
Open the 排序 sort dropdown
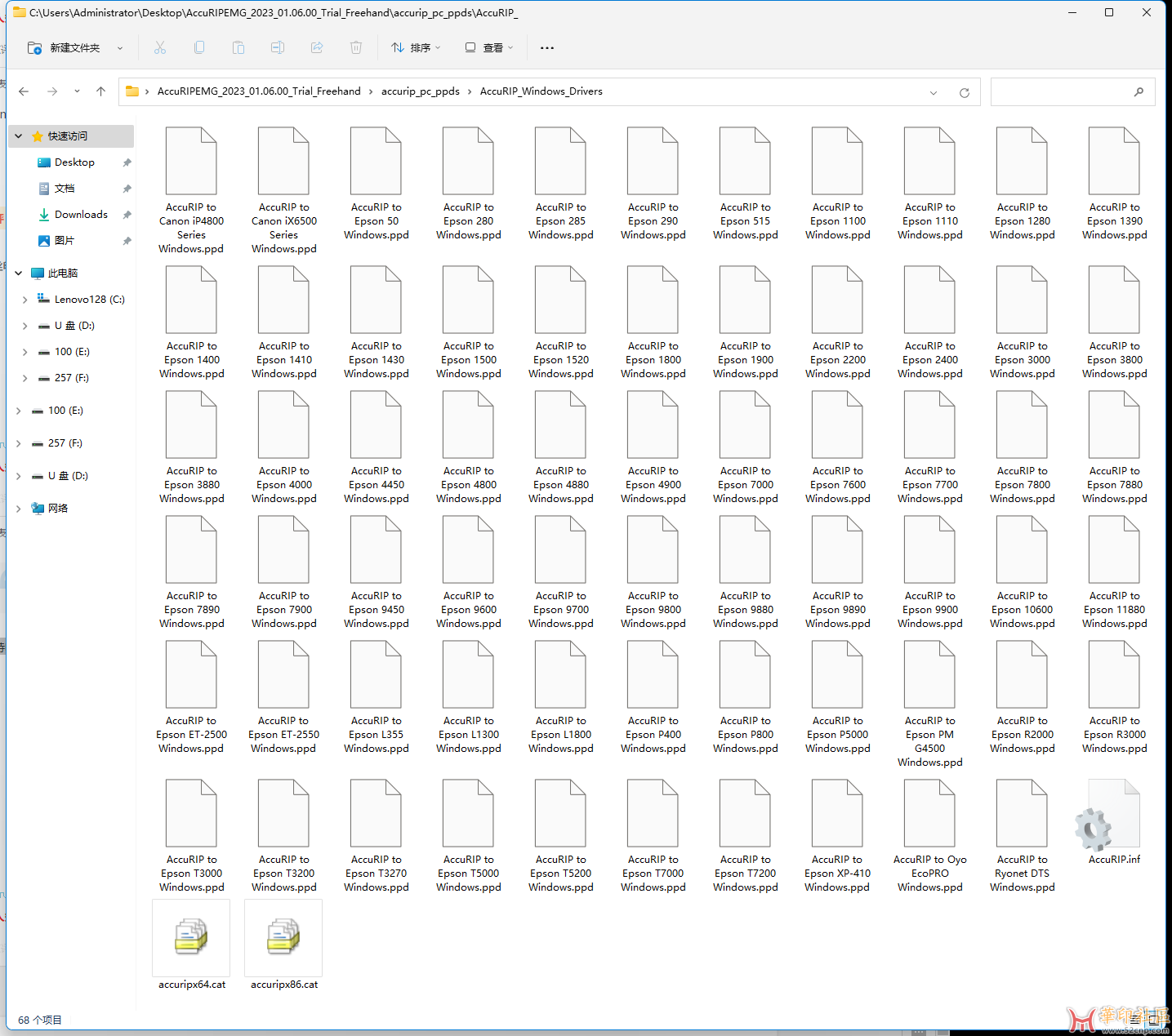pos(417,47)
